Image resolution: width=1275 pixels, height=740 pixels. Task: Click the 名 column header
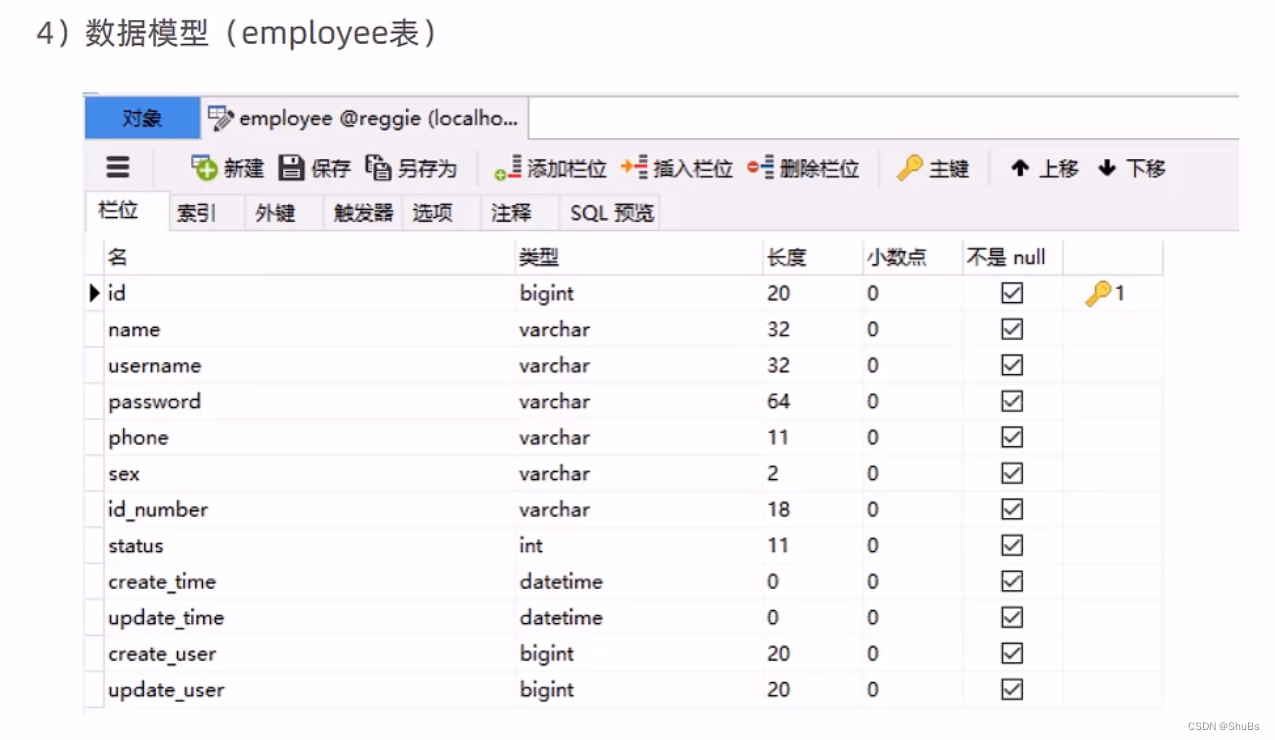coord(309,257)
